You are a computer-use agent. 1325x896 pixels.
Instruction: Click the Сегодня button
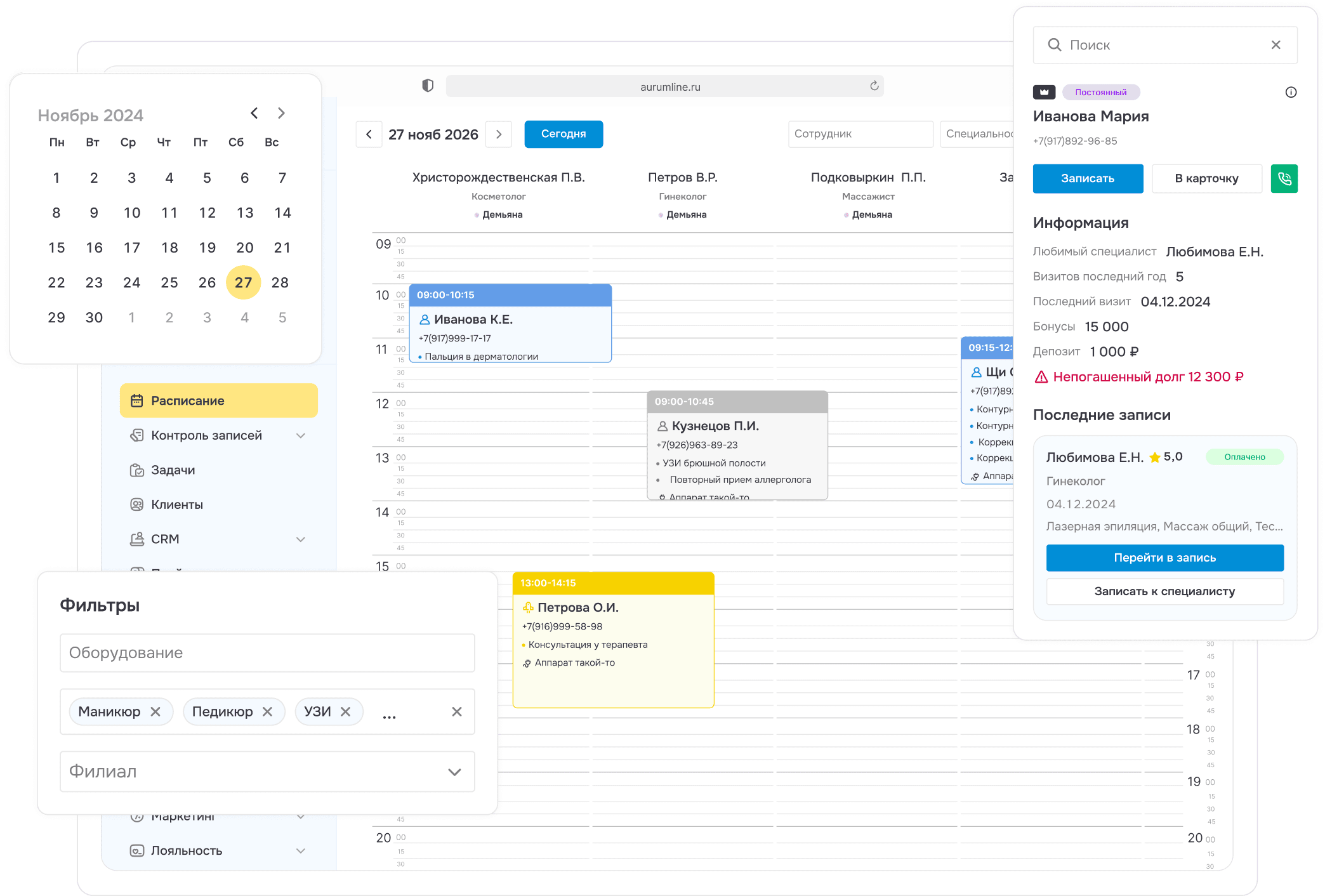[563, 135]
